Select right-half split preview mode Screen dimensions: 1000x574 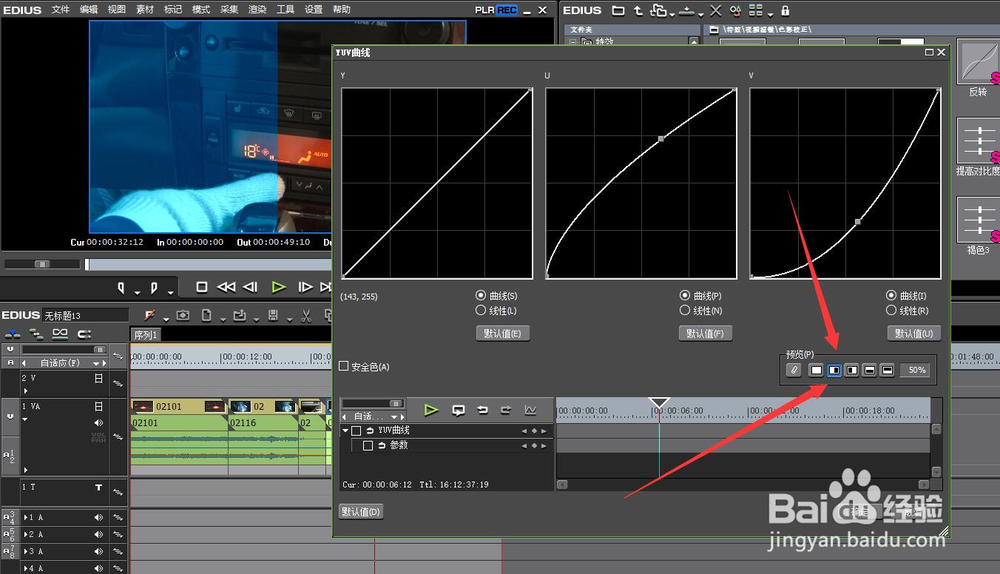coord(851,370)
